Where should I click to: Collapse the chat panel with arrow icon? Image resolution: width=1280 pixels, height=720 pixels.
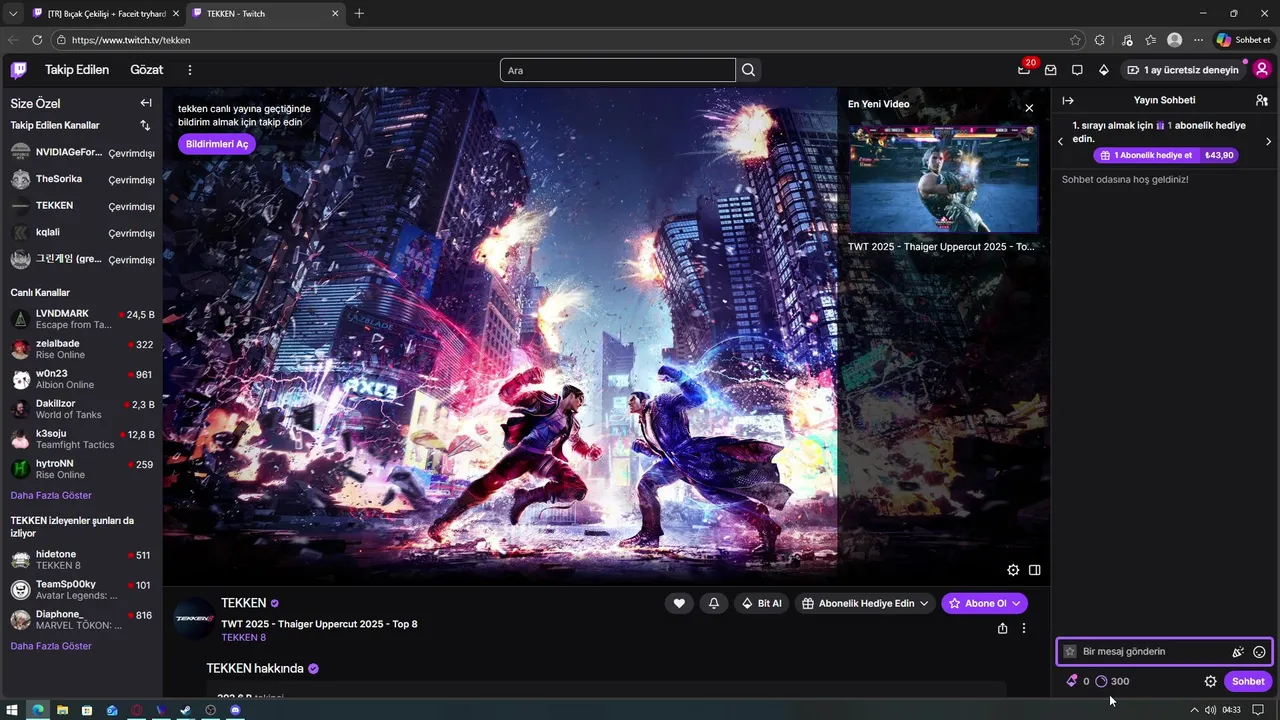pos(1068,100)
